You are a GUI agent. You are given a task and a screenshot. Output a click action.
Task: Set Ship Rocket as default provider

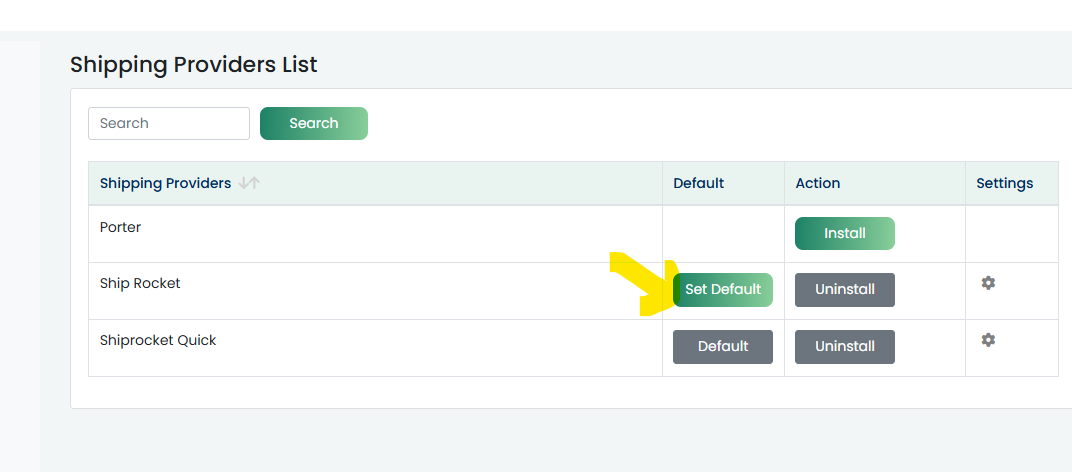(723, 290)
